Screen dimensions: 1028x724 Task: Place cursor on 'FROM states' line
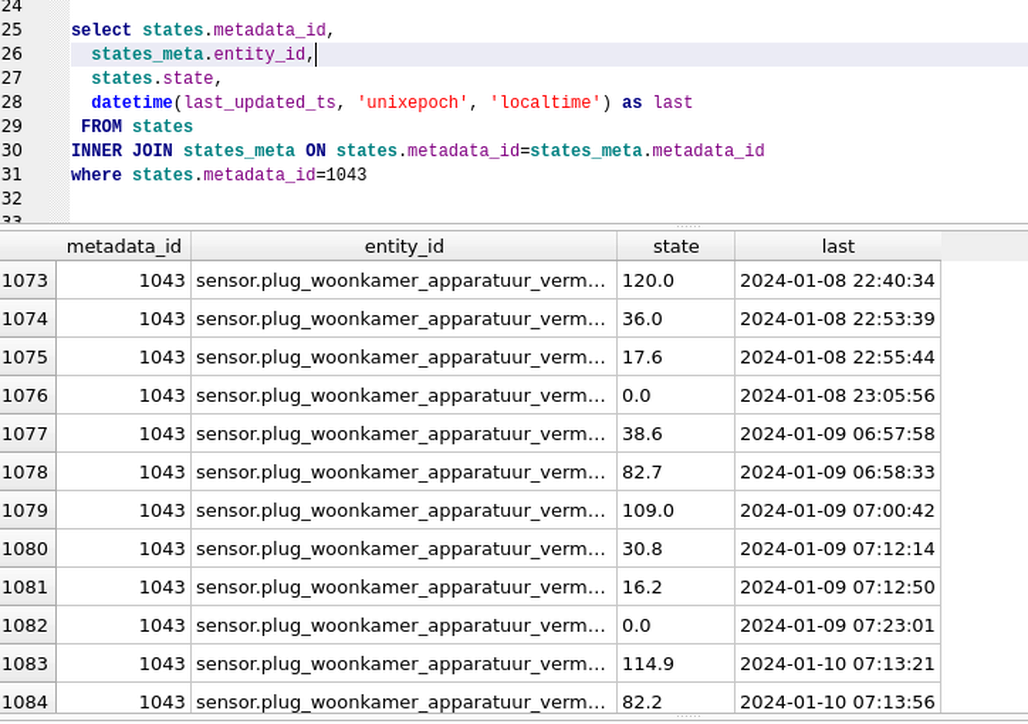(x=136, y=127)
